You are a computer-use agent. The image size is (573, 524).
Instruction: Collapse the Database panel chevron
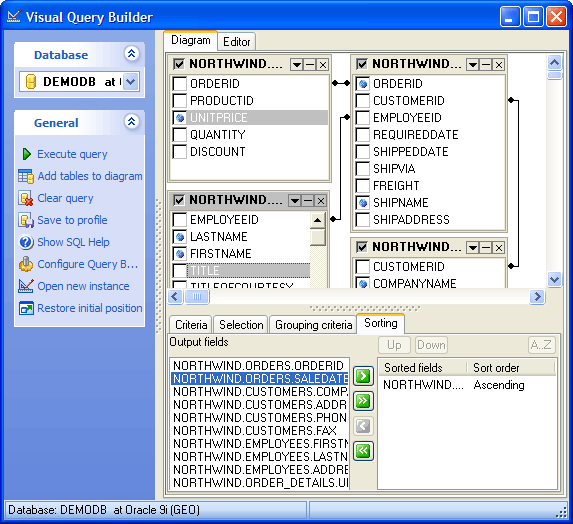pos(131,54)
